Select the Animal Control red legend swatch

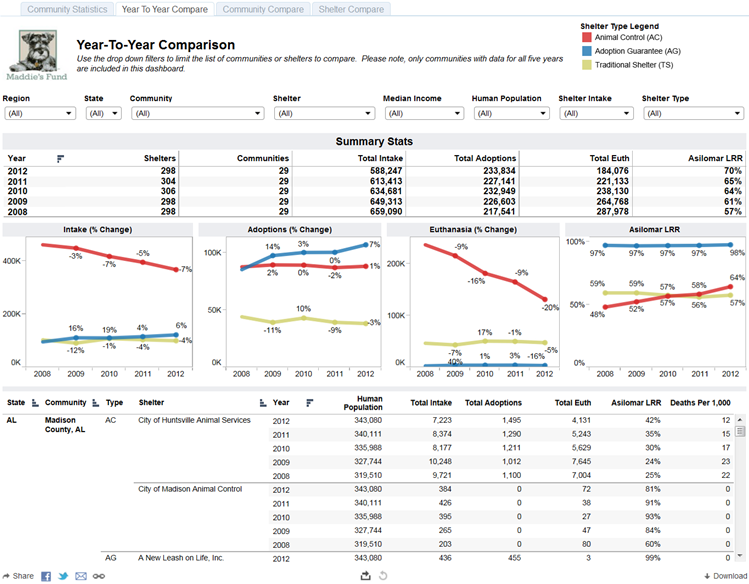tap(587, 37)
